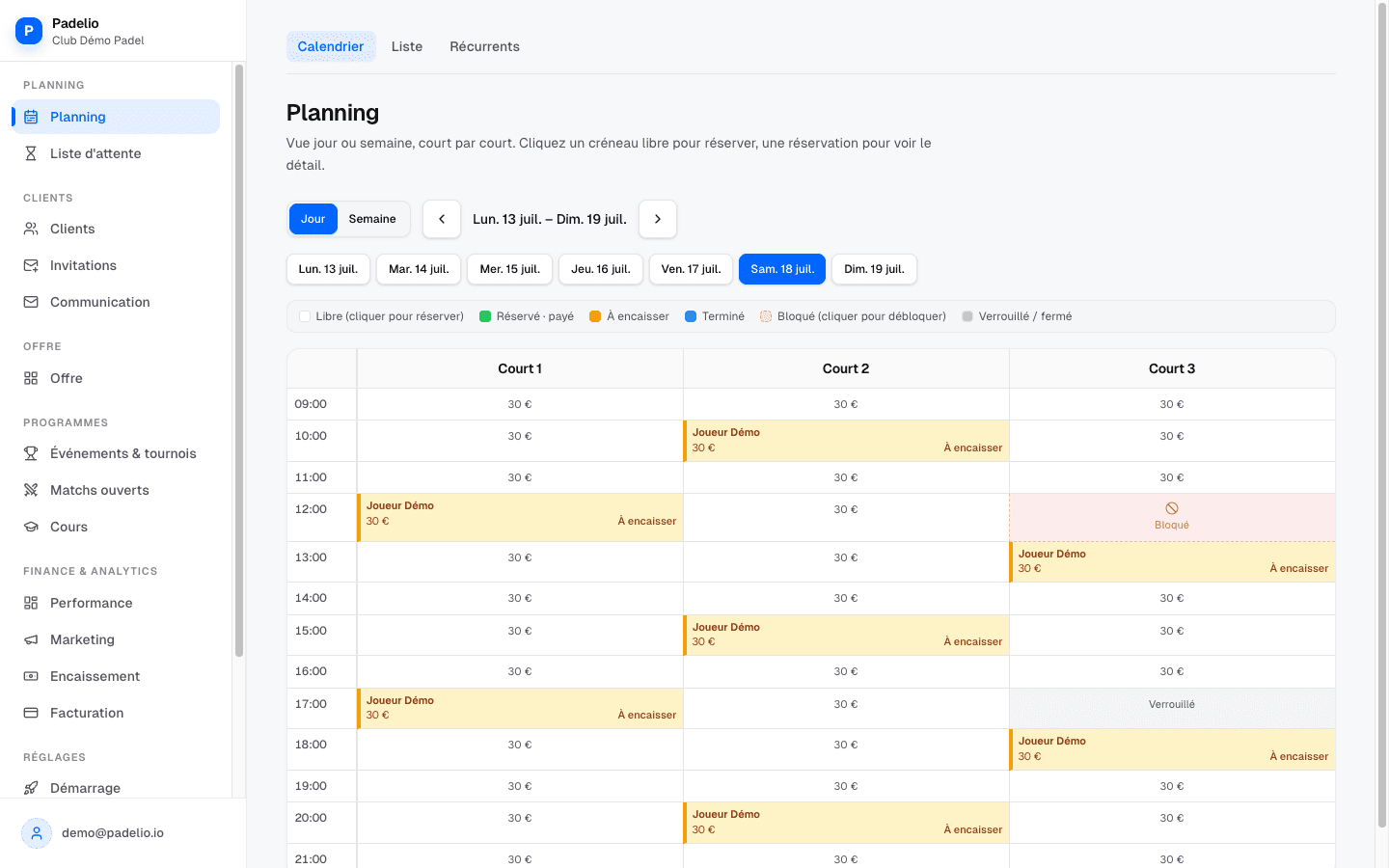Open Joueur Démo booking at 13:00 Court 3
The height and width of the screenshot is (868, 1389).
[x=1172, y=561]
